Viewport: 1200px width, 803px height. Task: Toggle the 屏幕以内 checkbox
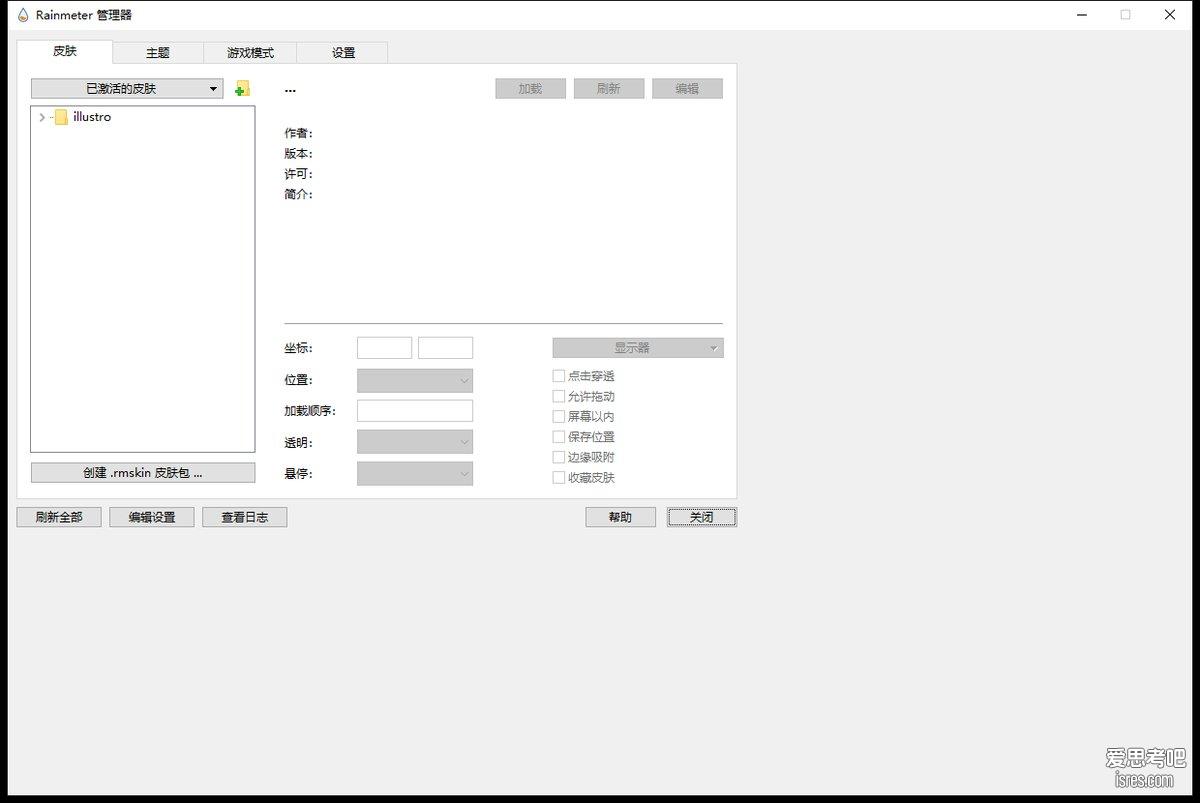pos(559,416)
